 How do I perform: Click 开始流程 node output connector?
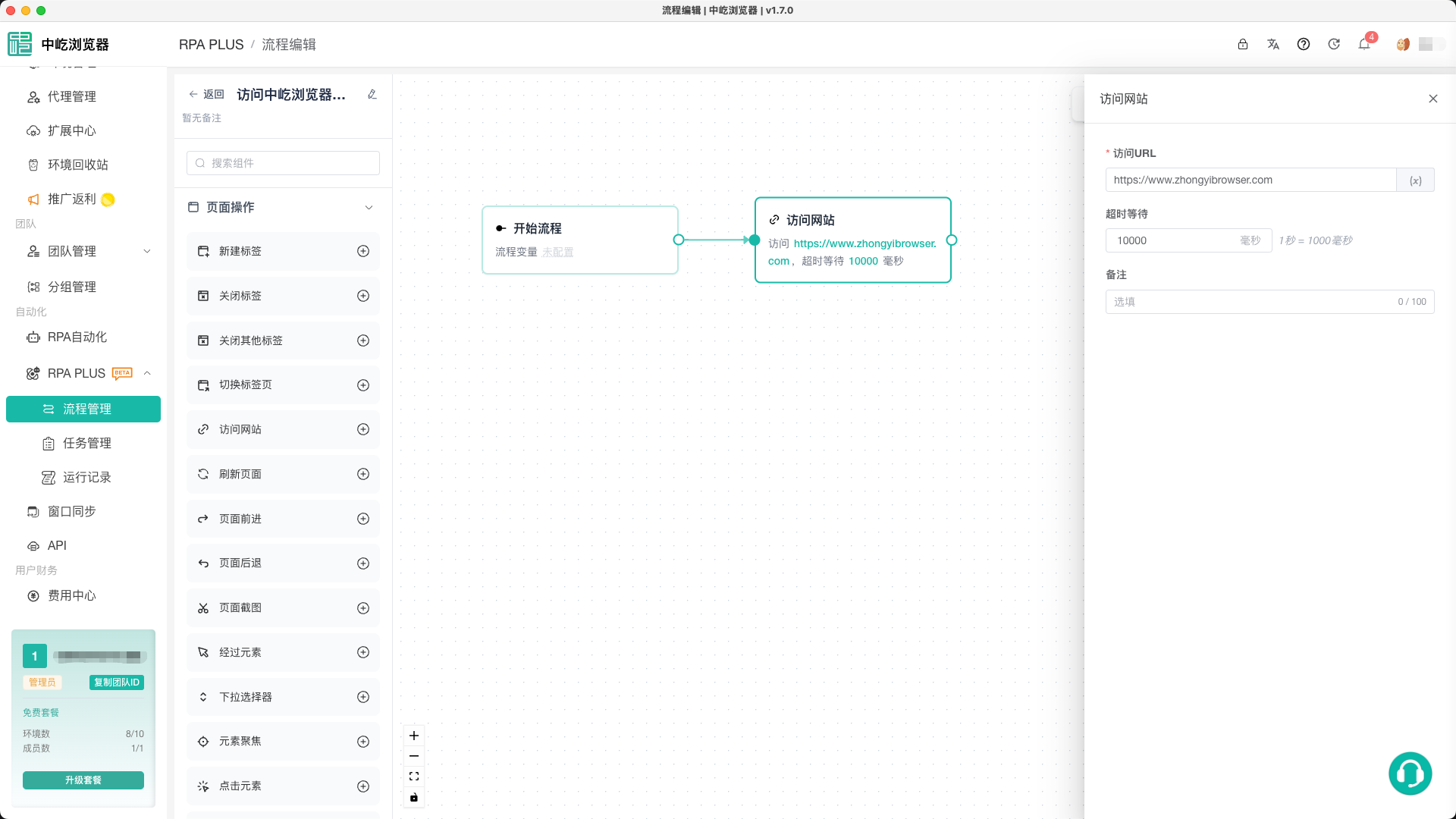click(679, 240)
